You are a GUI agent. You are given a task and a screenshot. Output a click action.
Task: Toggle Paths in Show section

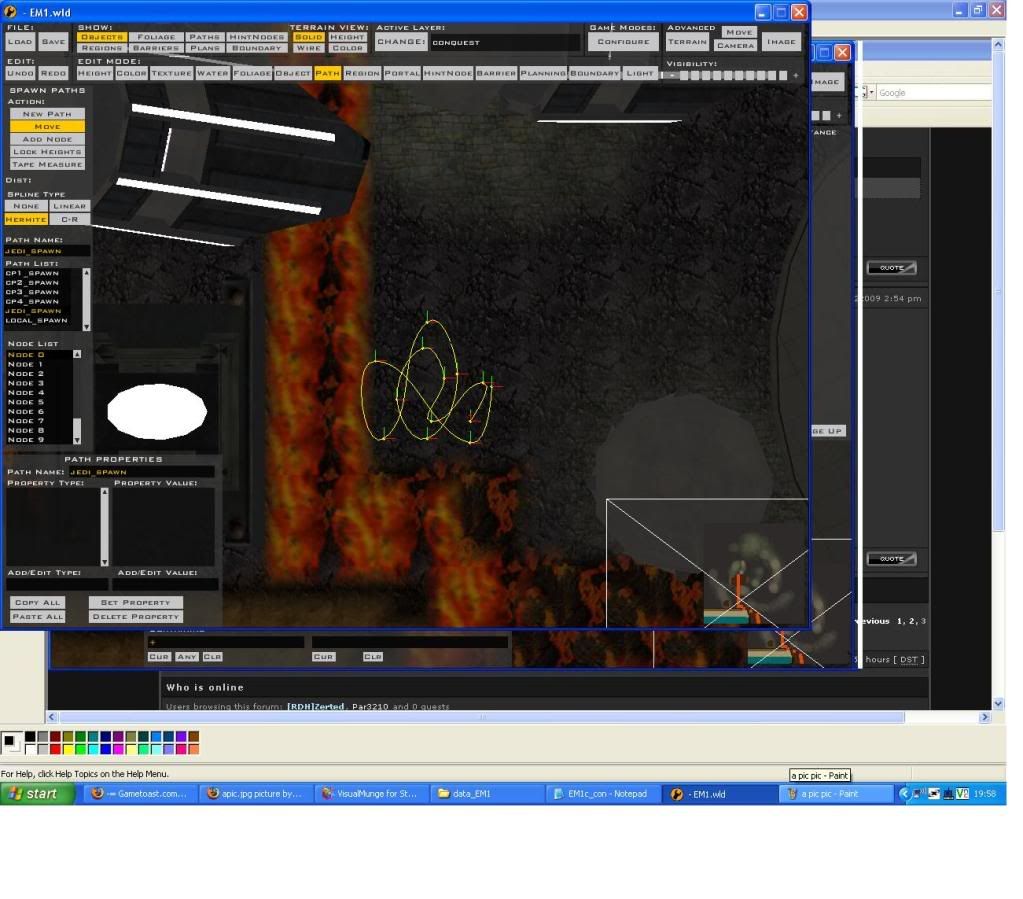pyautogui.click(x=204, y=37)
